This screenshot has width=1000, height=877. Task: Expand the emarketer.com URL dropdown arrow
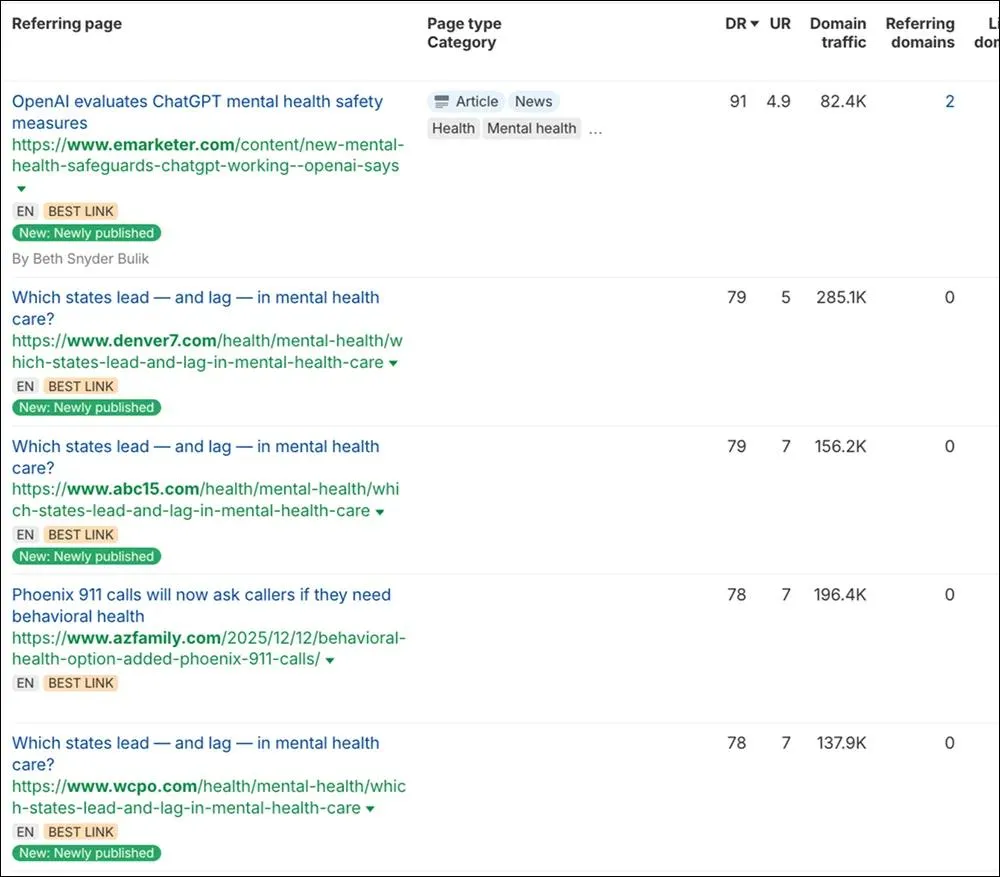pyautogui.click(x=21, y=188)
